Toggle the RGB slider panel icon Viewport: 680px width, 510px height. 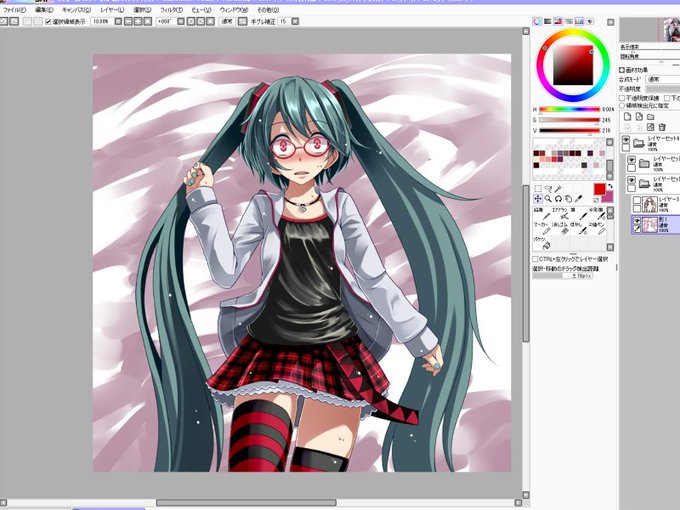click(x=548, y=21)
